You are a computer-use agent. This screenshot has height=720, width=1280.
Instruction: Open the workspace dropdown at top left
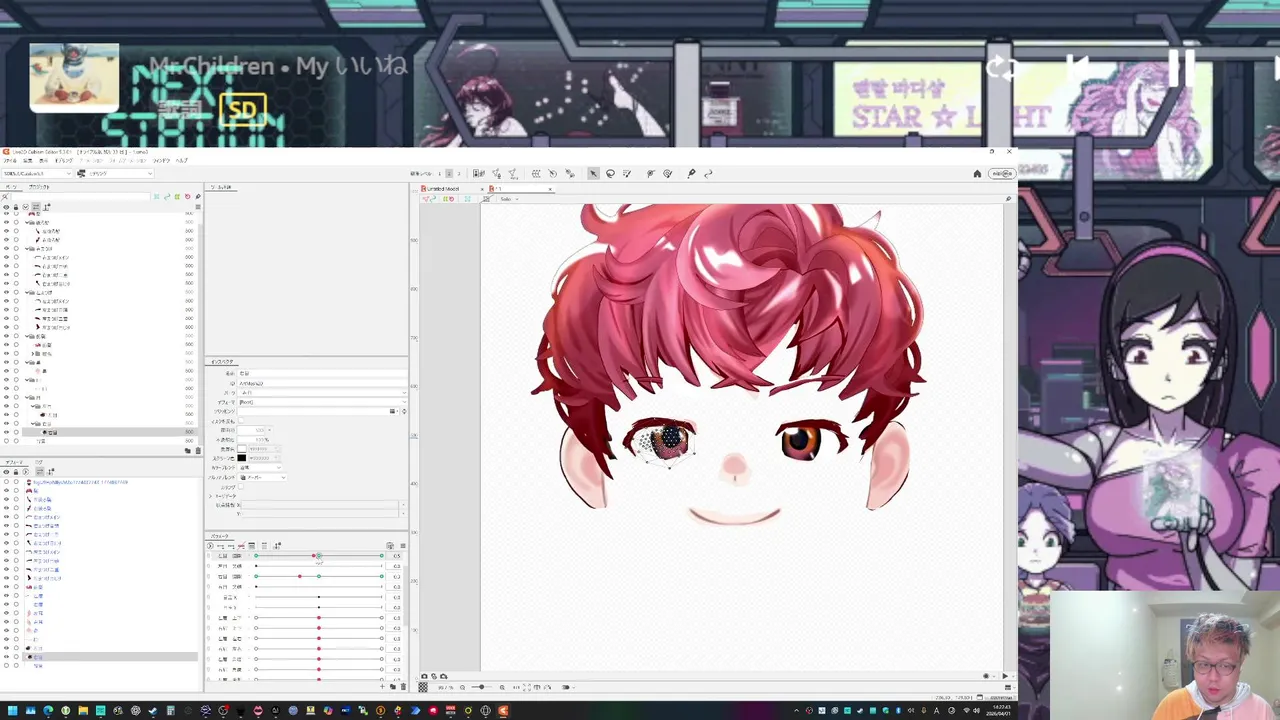coord(37,174)
